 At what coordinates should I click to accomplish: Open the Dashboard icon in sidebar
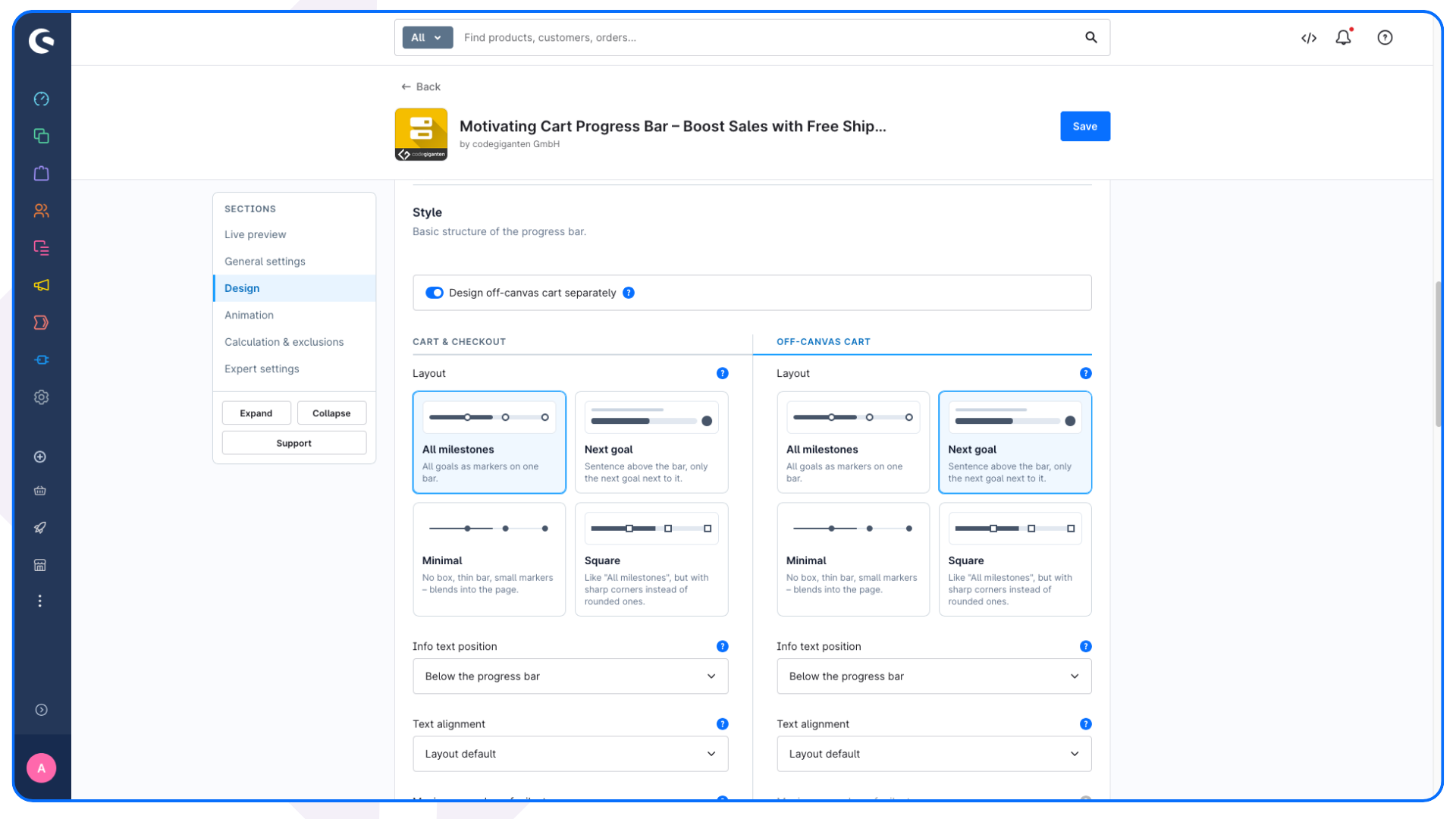[42, 99]
